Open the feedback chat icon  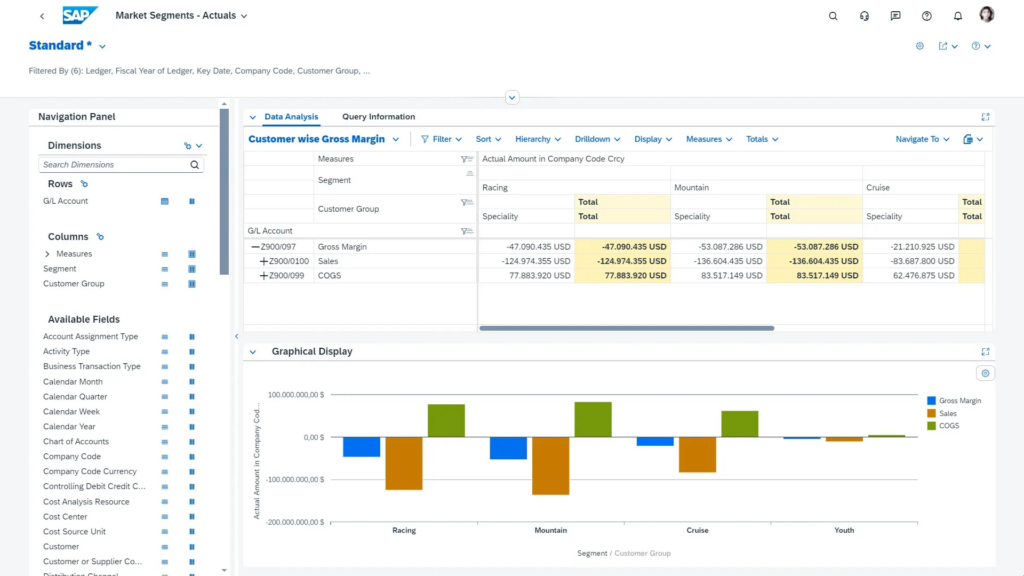(x=895, y=16)
